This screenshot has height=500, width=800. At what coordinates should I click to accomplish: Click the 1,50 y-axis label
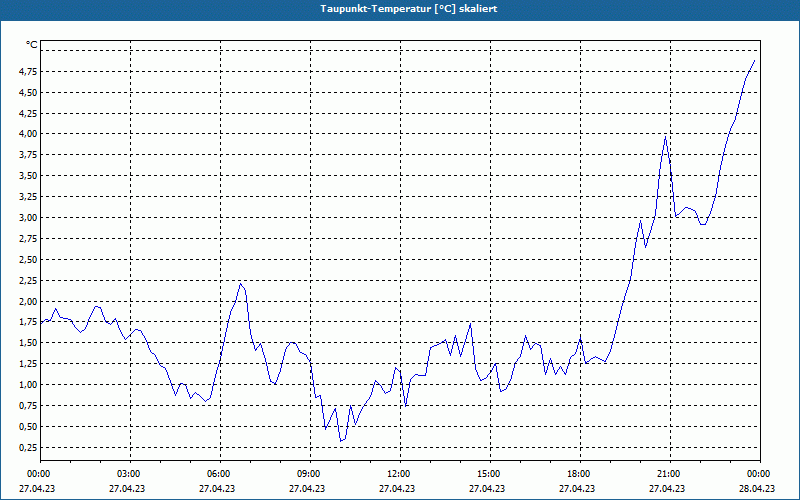(x=28, y=343)
